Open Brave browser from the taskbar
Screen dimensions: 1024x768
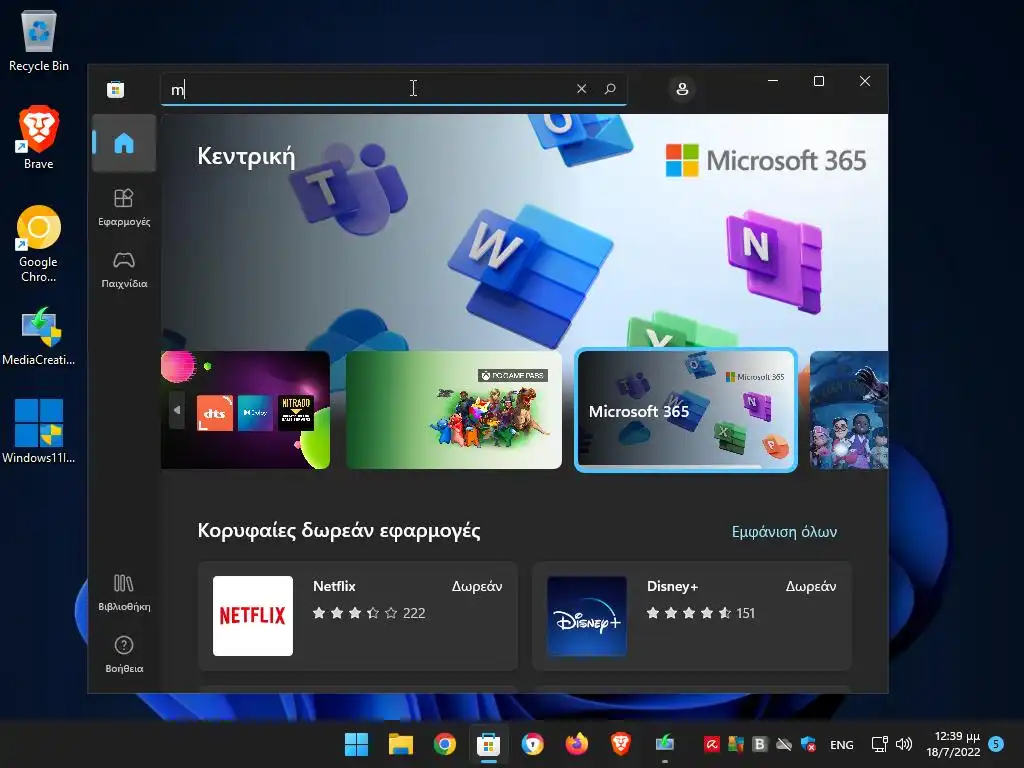click(620, 744)
